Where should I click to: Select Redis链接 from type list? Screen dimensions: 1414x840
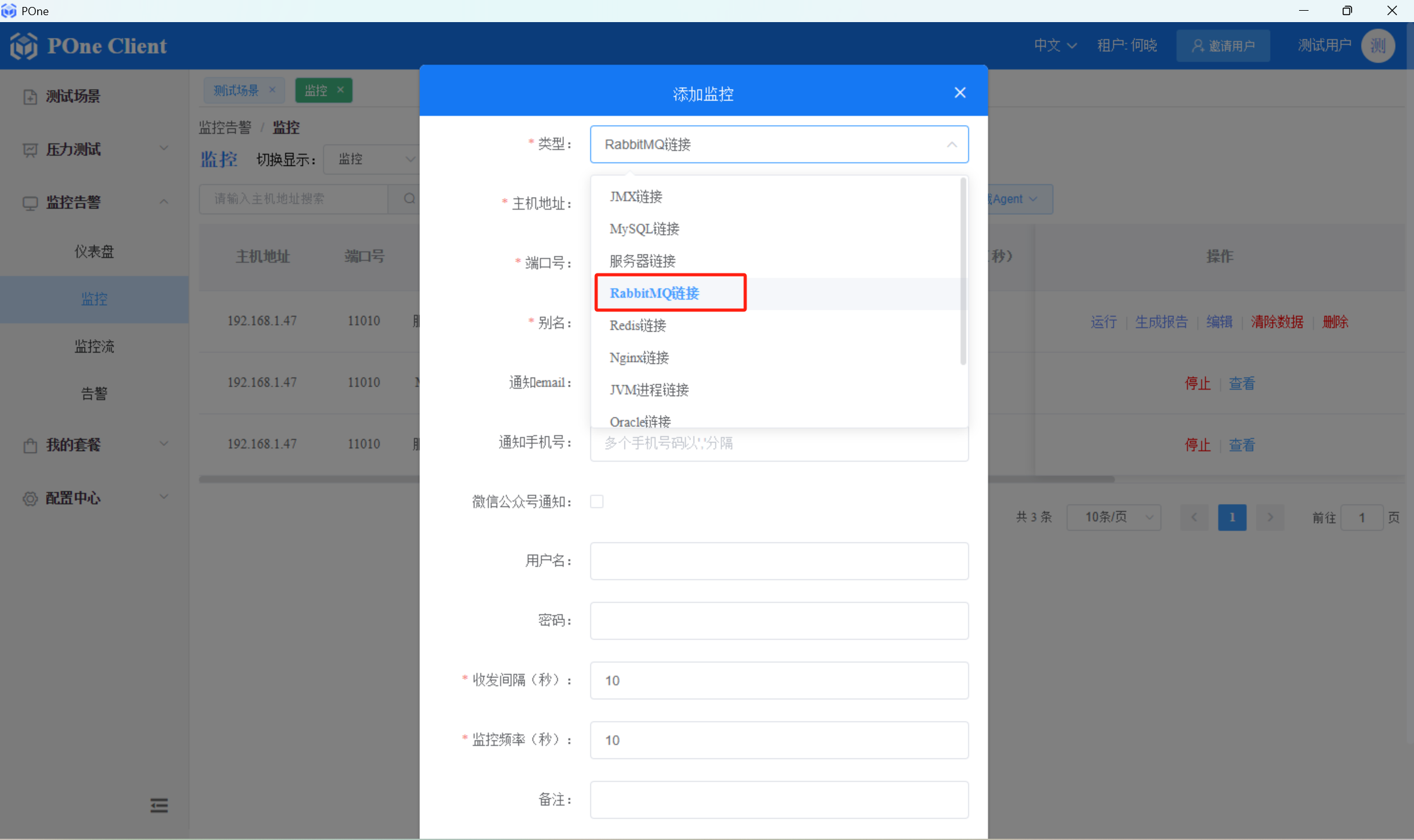pyautogui.click(x=638, y=325)
